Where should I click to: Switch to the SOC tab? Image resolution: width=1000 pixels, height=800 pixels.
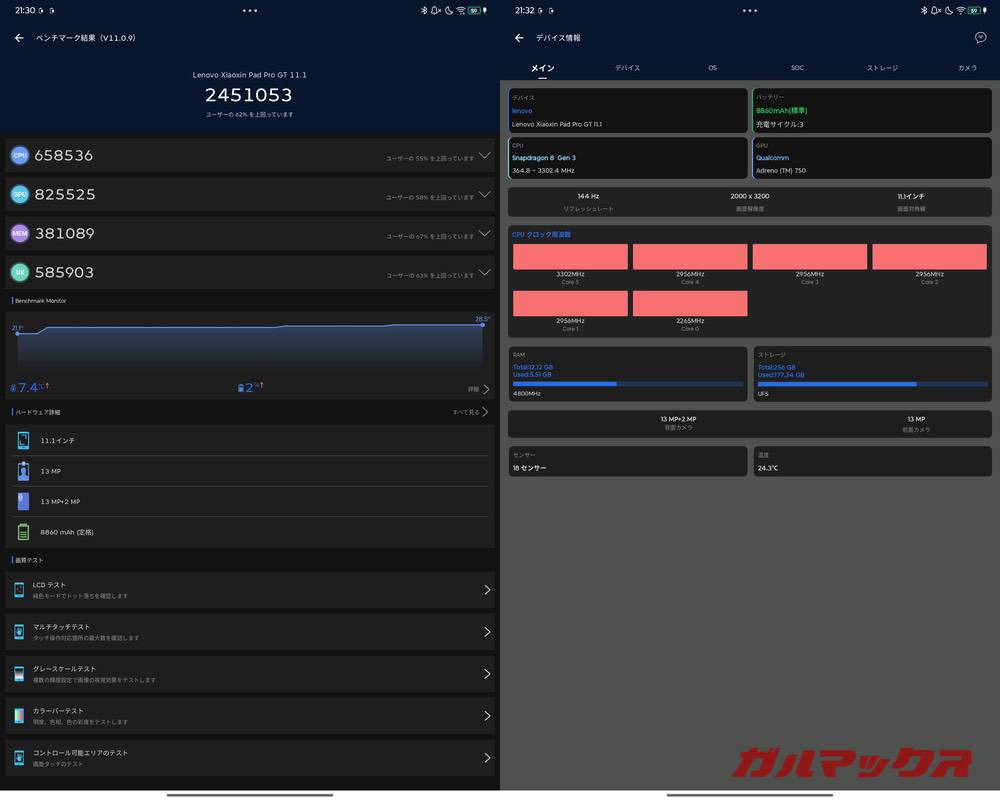tap(797, 67)
